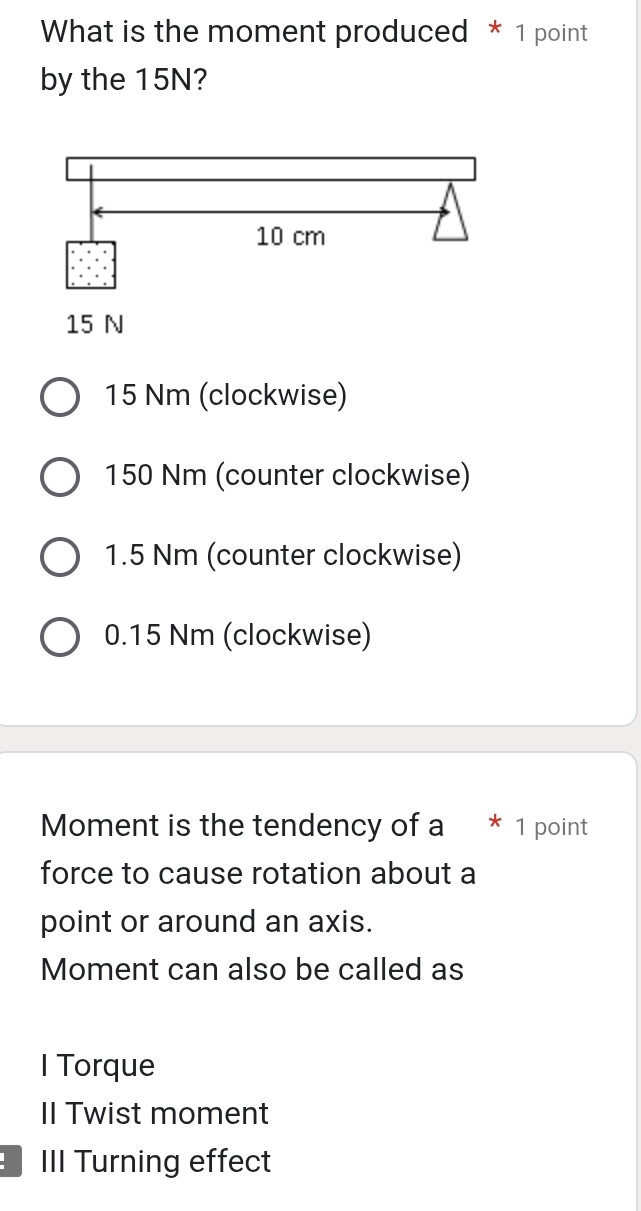Click the hanging 15 N weight block

92,263
